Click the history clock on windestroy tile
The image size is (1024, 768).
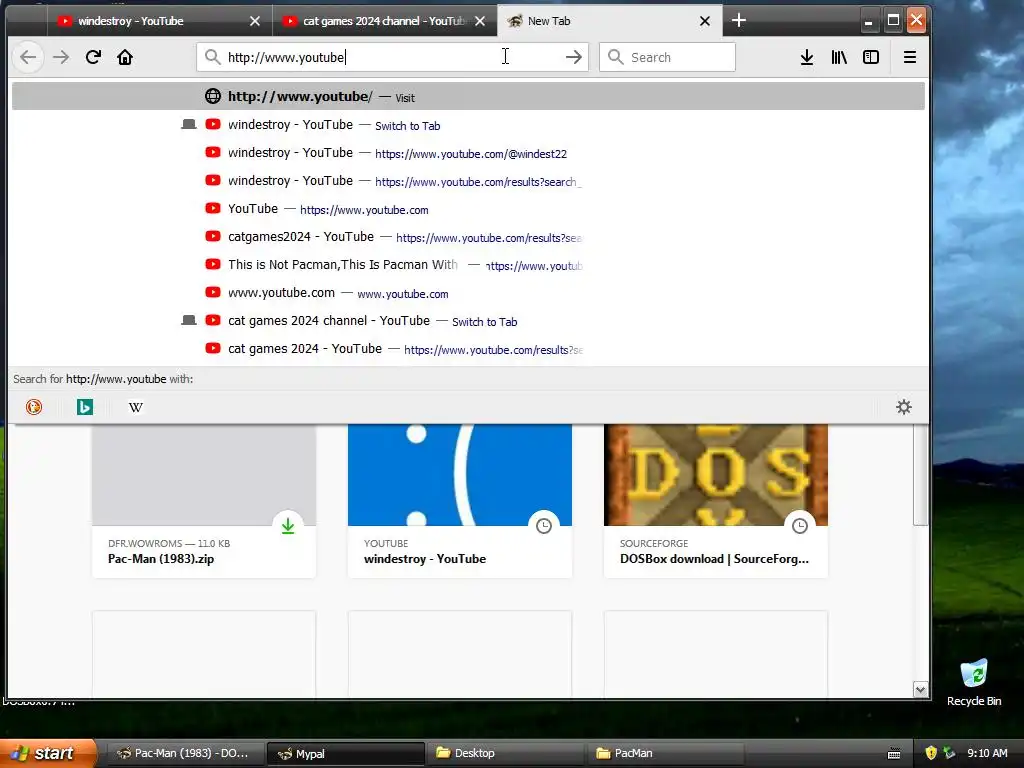coord(544,526)
